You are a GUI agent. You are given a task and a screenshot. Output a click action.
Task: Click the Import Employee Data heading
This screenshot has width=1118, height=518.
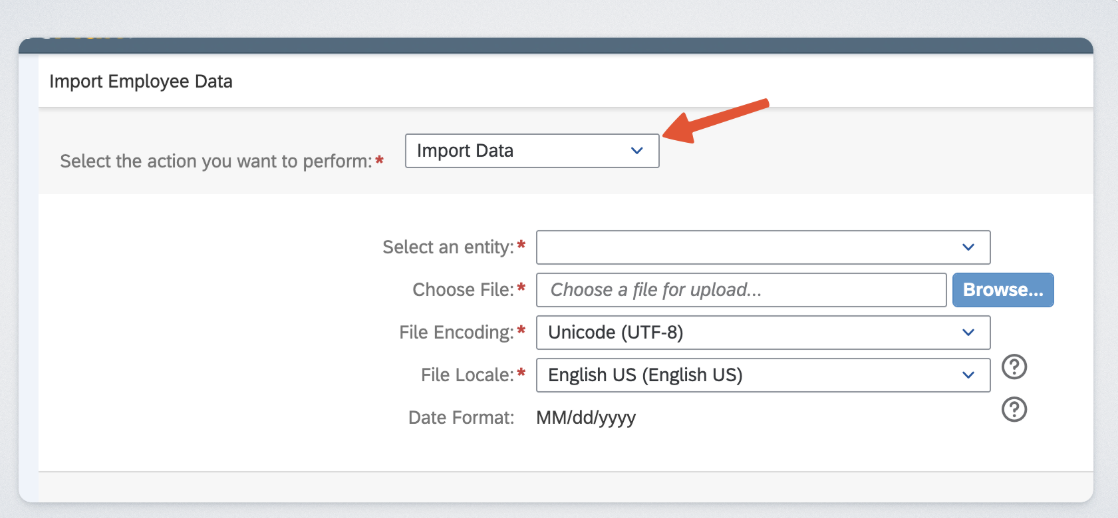[141, 82]
